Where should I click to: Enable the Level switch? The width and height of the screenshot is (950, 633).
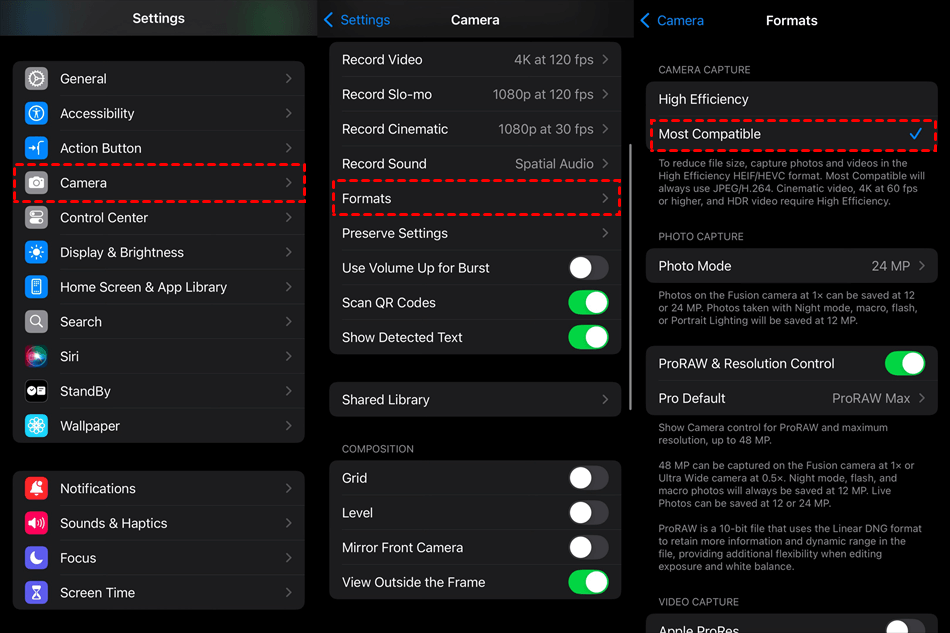[588, 512]
